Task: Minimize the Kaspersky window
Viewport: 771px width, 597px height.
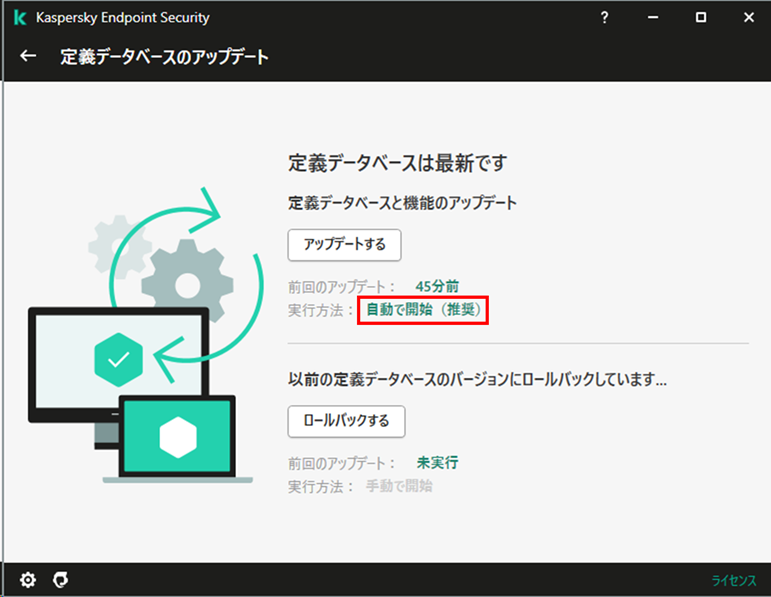Action: [652, 18]
